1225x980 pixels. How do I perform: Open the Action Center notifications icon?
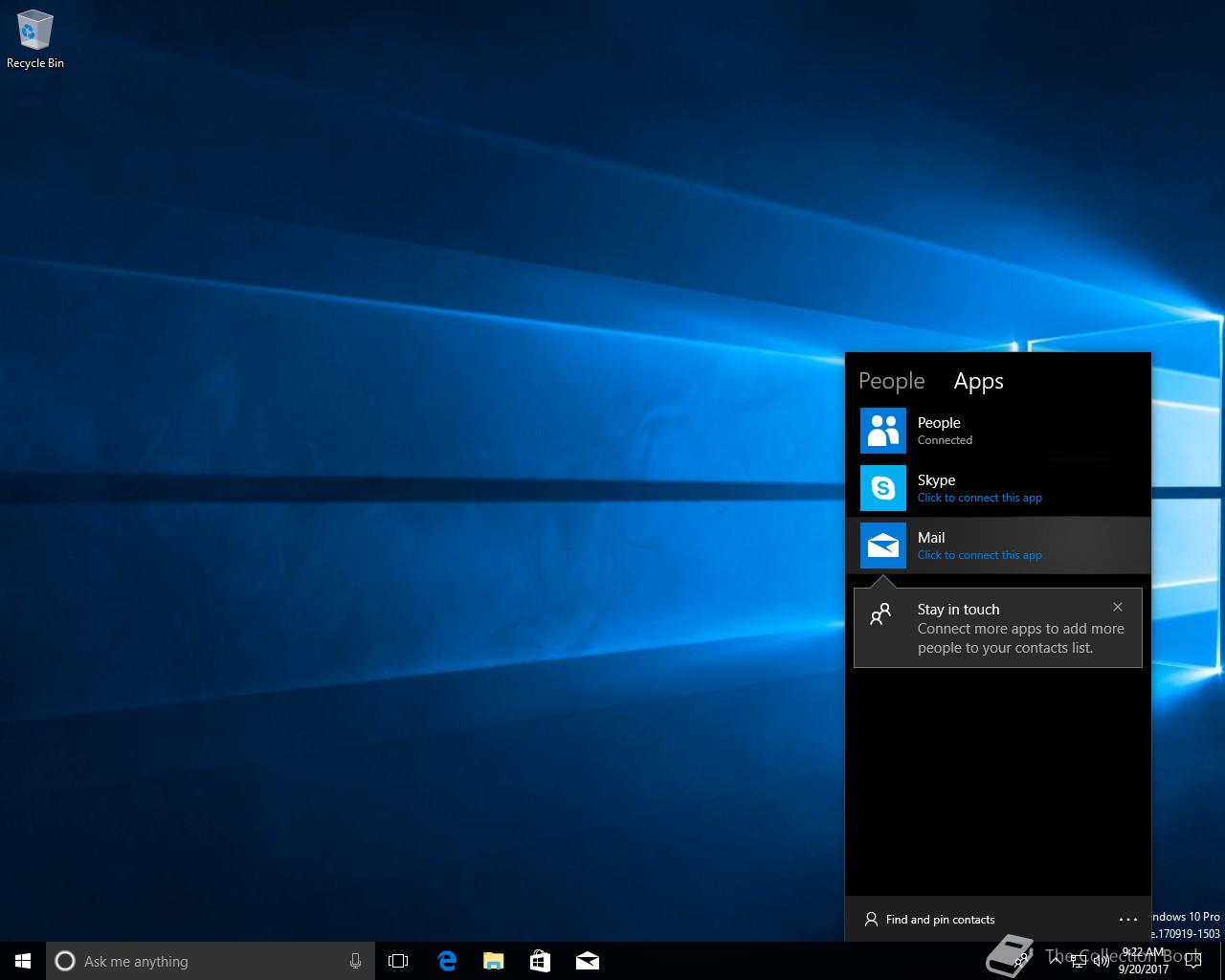click(1193, 961)
